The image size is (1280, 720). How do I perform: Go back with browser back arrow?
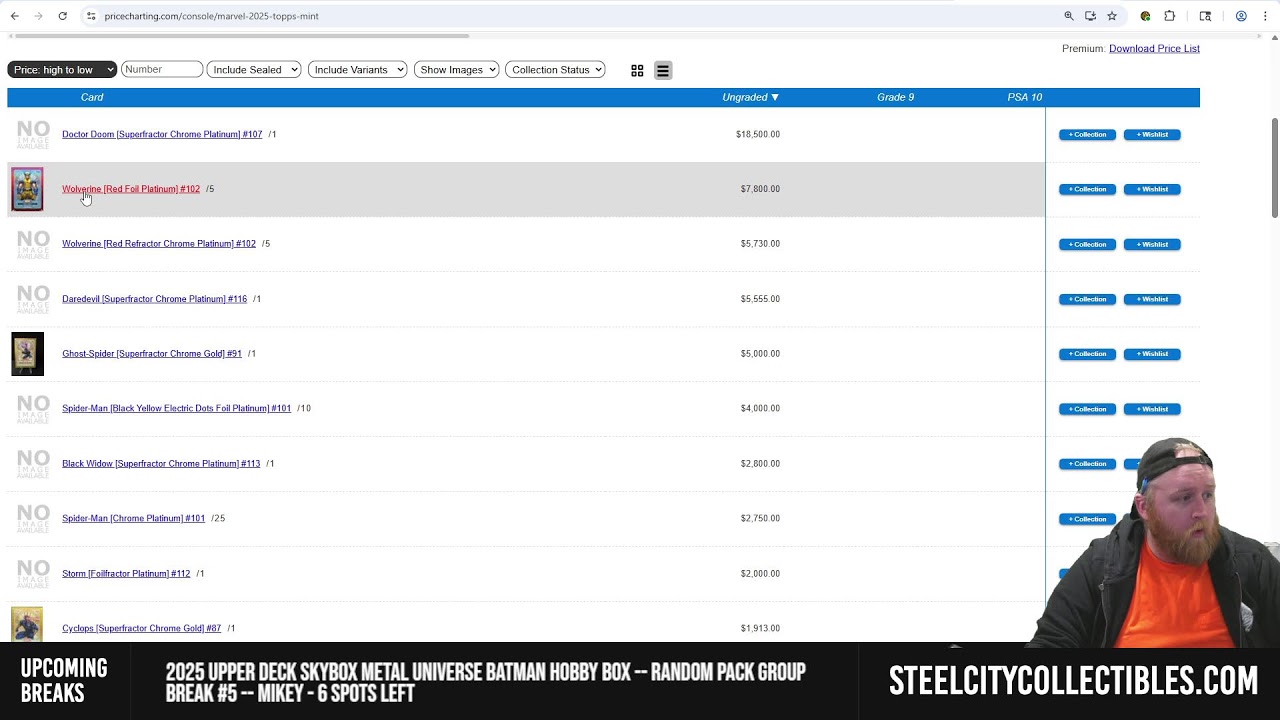14,16
